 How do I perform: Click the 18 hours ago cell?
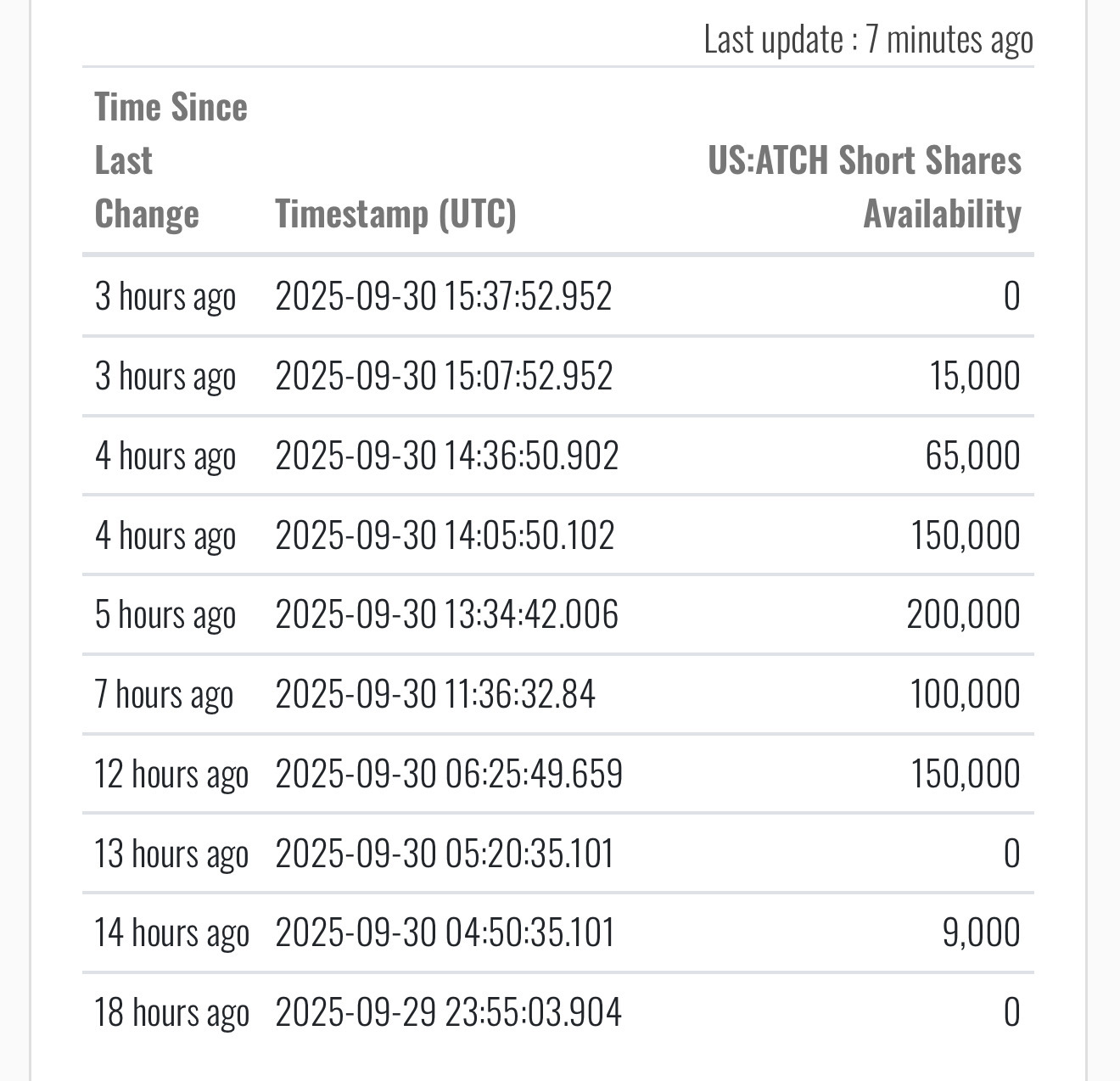171,1012
